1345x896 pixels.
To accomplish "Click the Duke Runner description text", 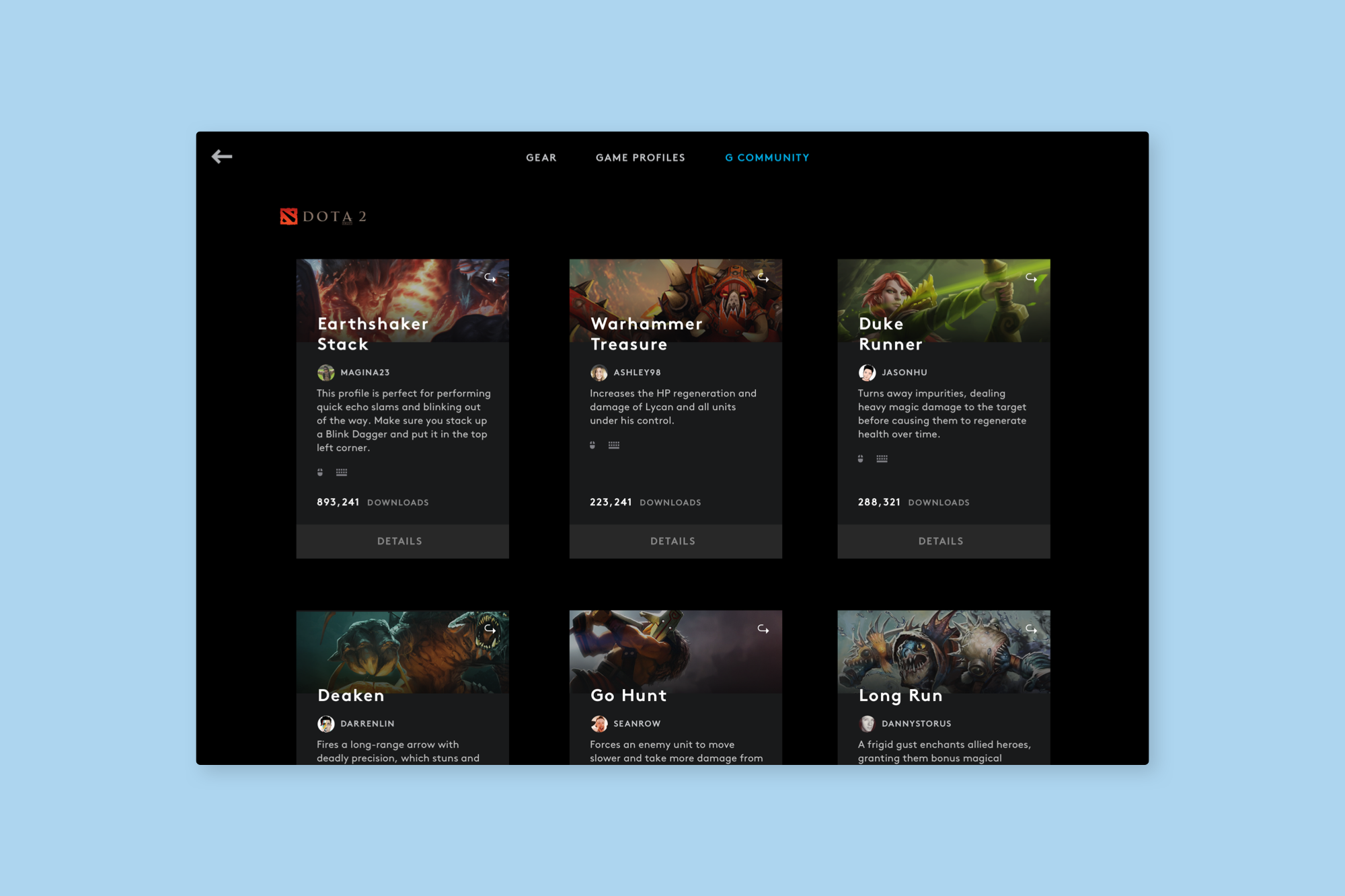I will 942,414.
